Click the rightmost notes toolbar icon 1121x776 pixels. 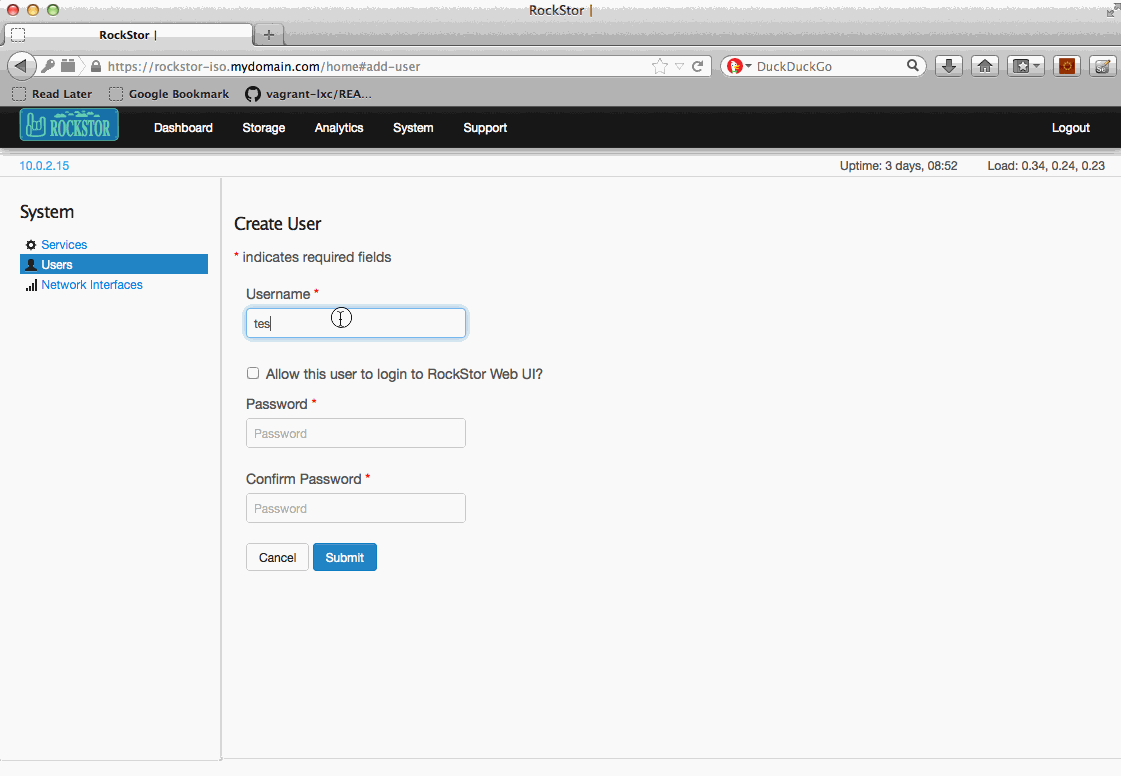tap(1102, 67)
